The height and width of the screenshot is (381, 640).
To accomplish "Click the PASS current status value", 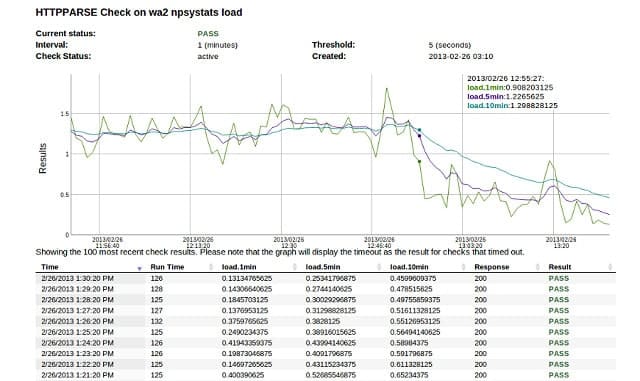I will click(x=208, y=33).
